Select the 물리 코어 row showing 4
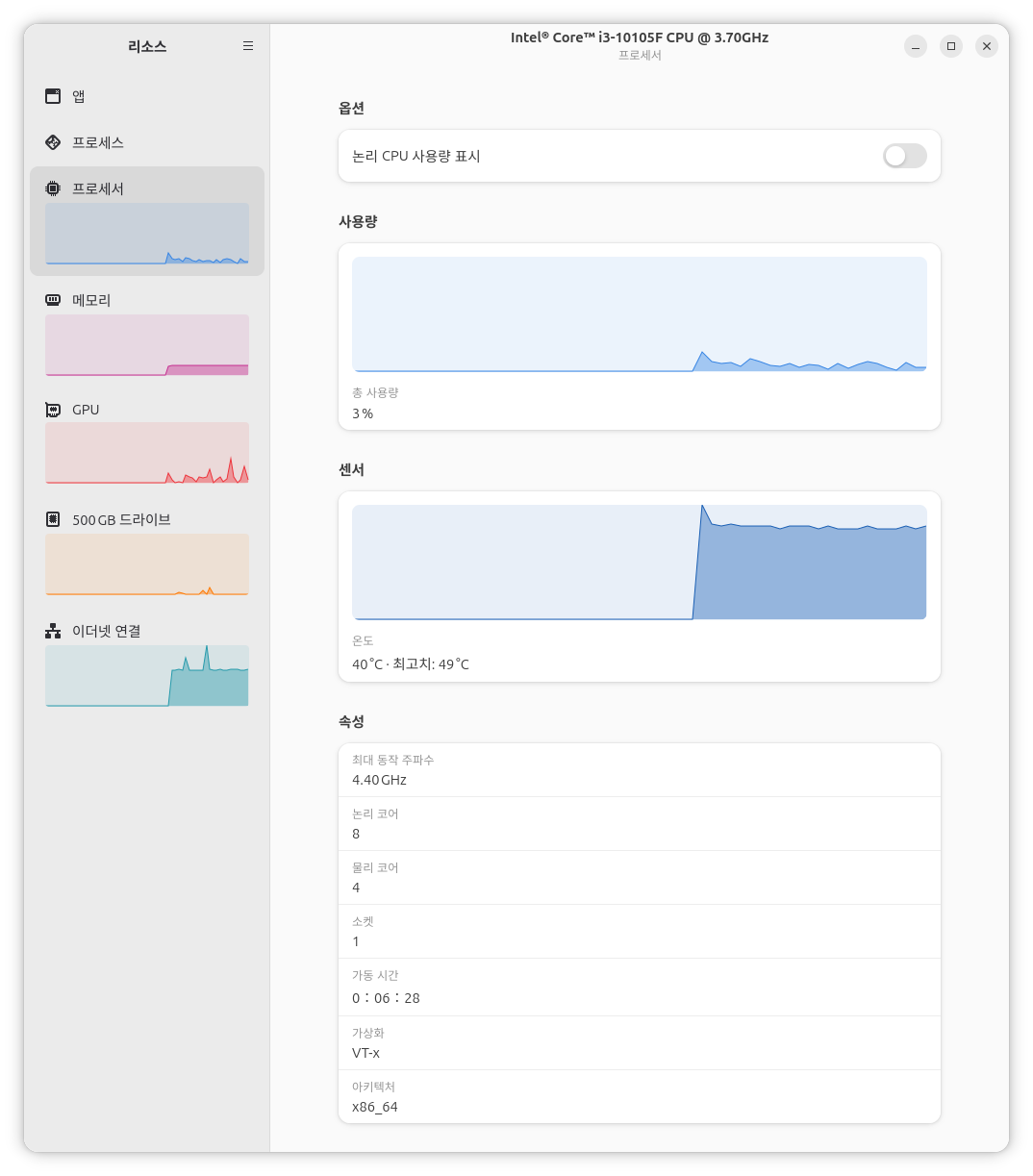The height and width of the screenshot is (1176, 1033). pos(640,878)
